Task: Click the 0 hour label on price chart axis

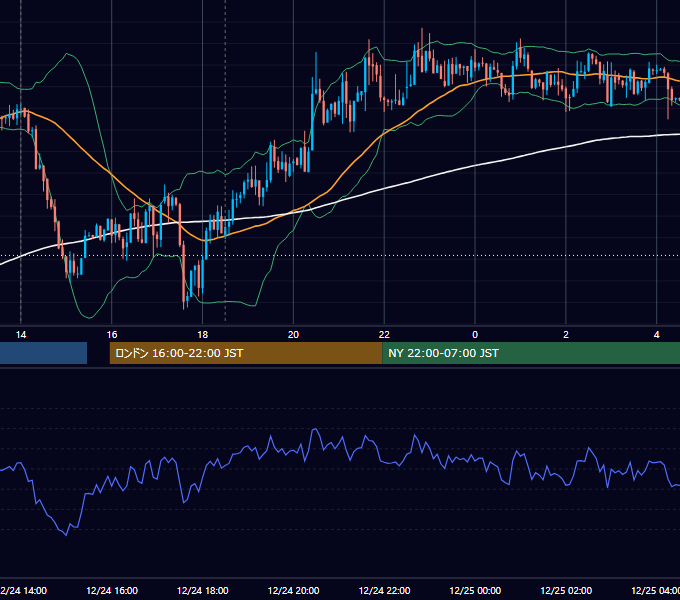Action: coord(475,334)
